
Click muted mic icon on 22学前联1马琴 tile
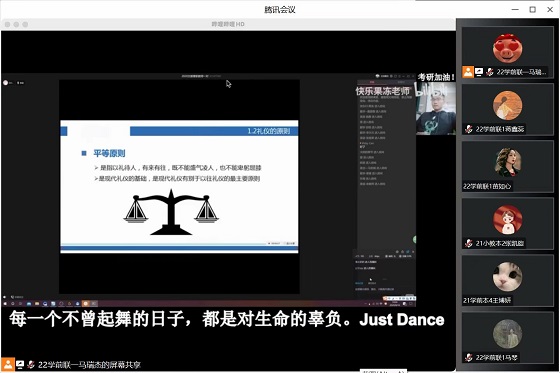(x=469, y=357)
